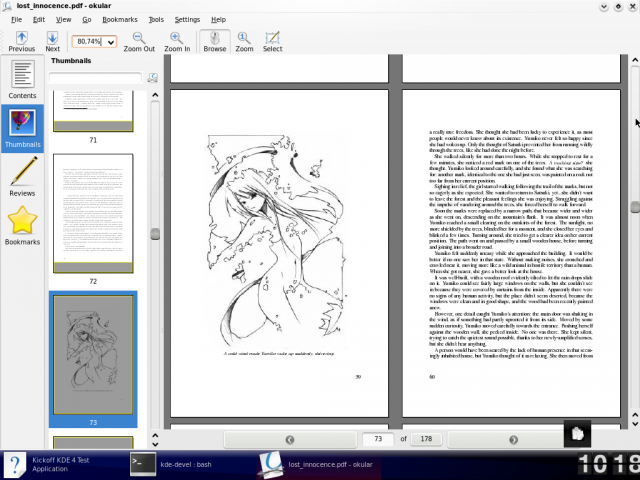Click the thumbnail filter icon beside search box
Viewport: 640px width, 480px height.
(x=153, y=77)
